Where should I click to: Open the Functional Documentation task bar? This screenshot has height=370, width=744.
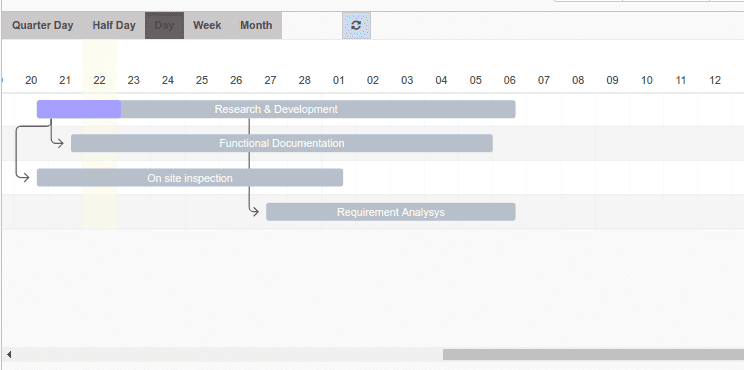click(282, 143)
